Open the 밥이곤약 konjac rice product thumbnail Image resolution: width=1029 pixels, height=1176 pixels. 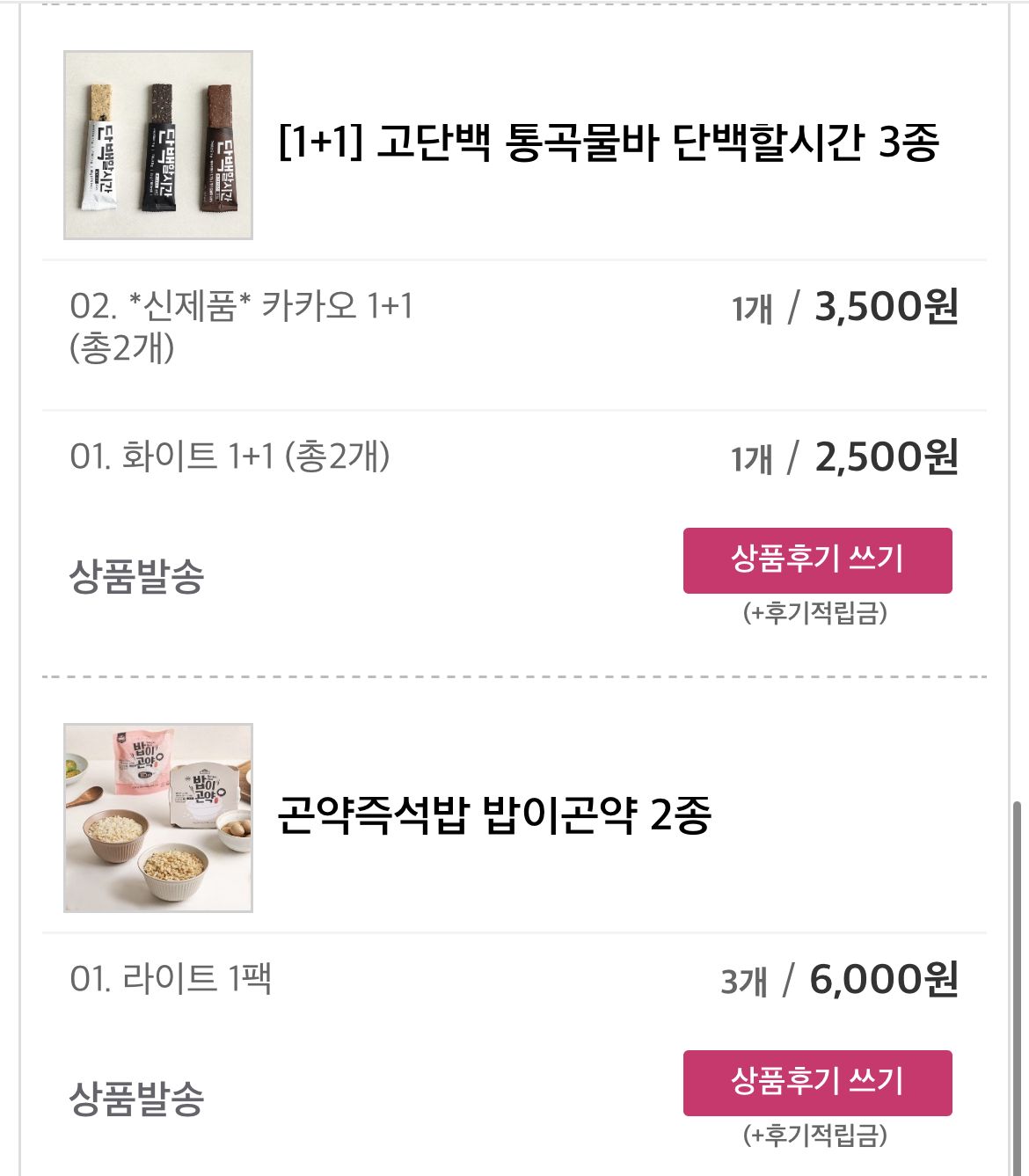[x=158, y=818]
